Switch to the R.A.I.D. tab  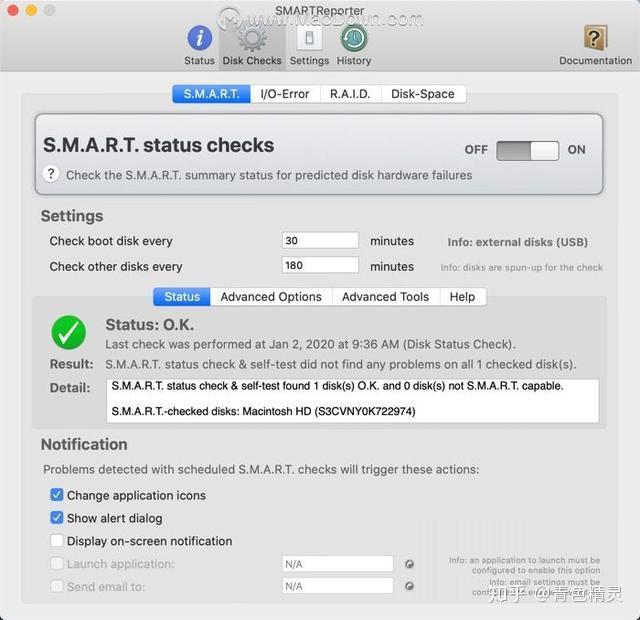click(350, 94)
